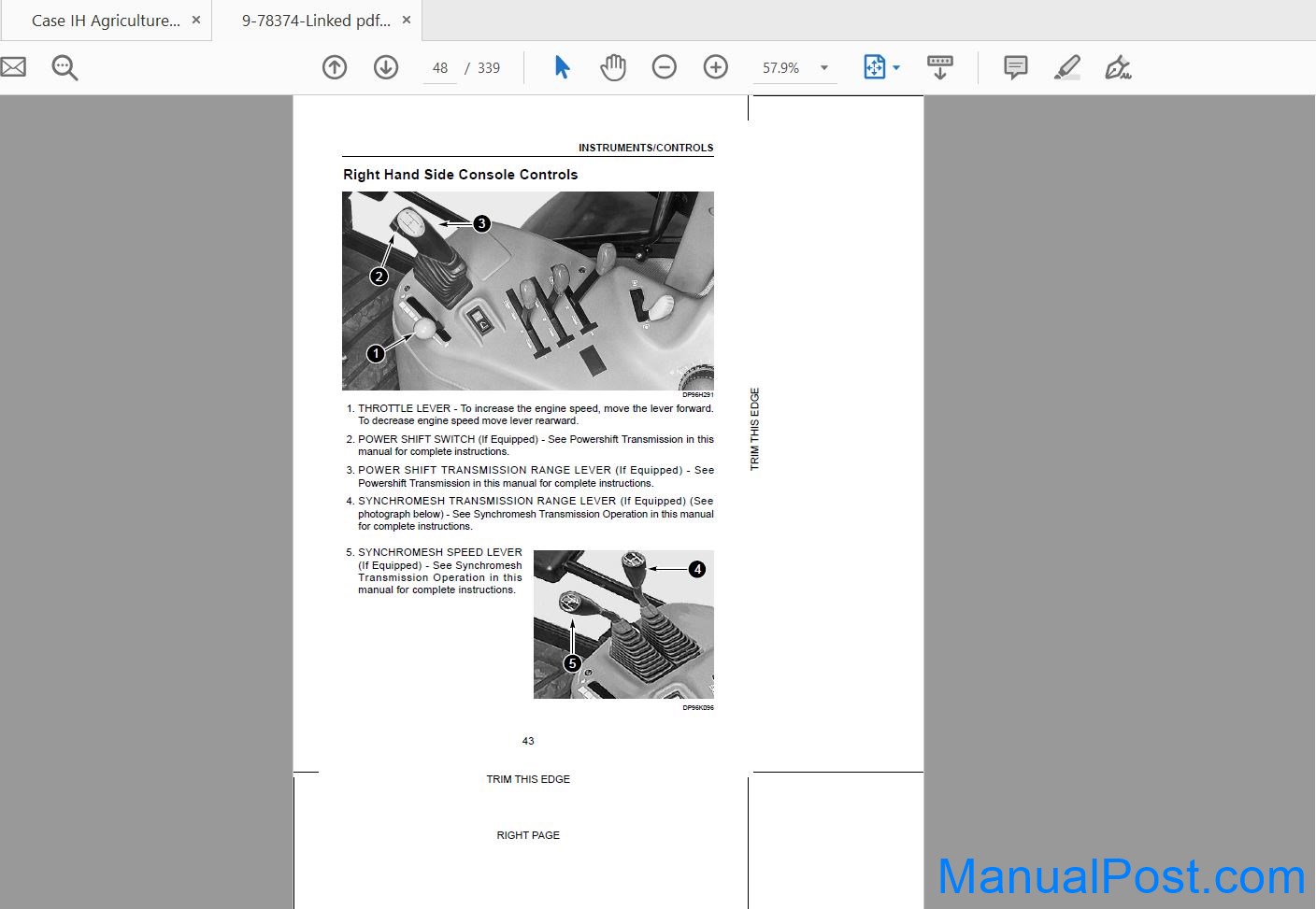Click the scrolling mode toolbar icon
1316x909 pixels.
pos(940,67)
